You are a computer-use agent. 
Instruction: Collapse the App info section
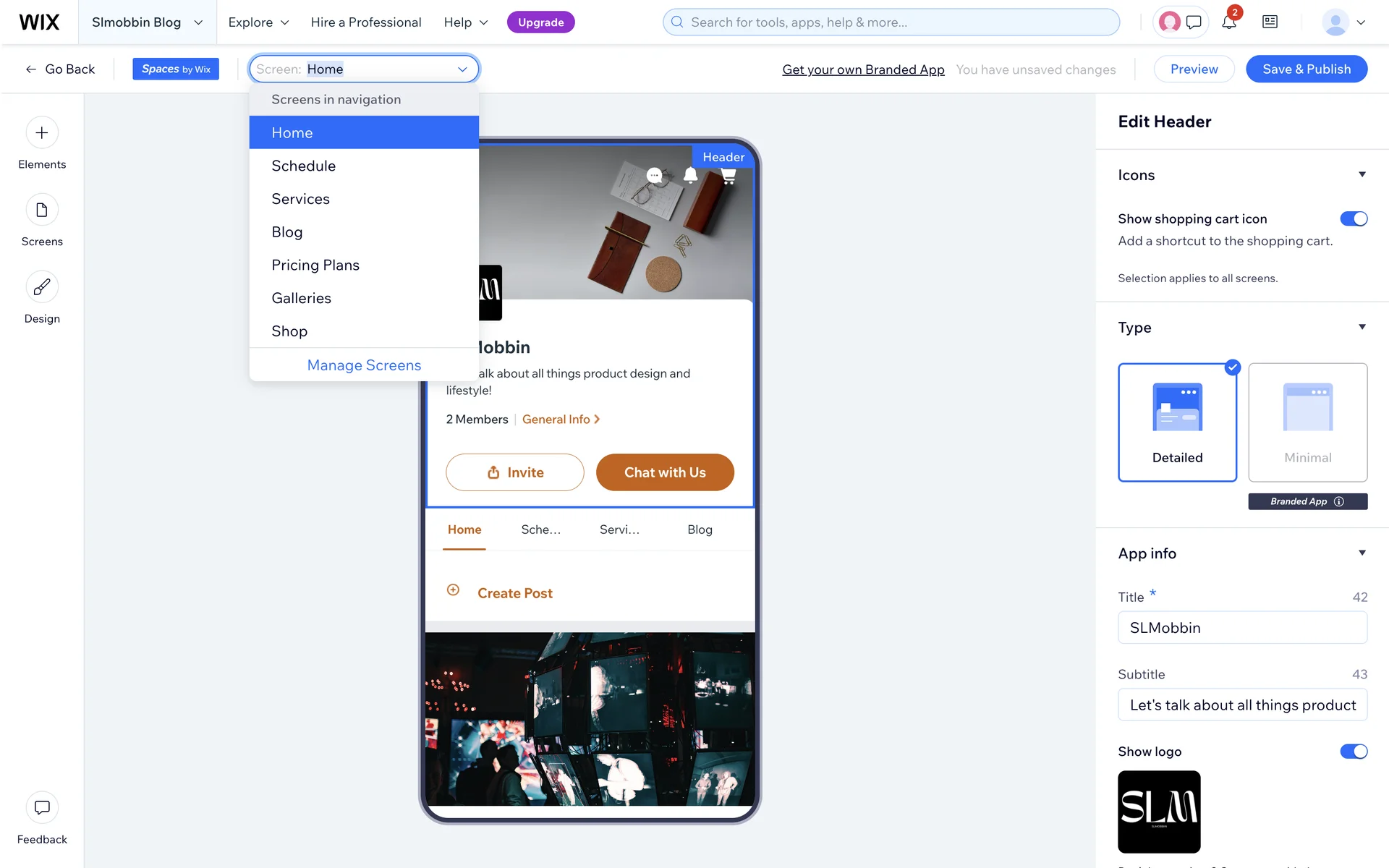tap(1362, 553)
